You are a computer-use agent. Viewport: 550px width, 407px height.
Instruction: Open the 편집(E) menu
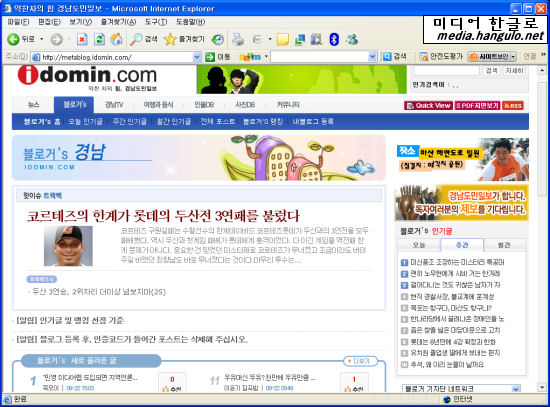[49, 22]
